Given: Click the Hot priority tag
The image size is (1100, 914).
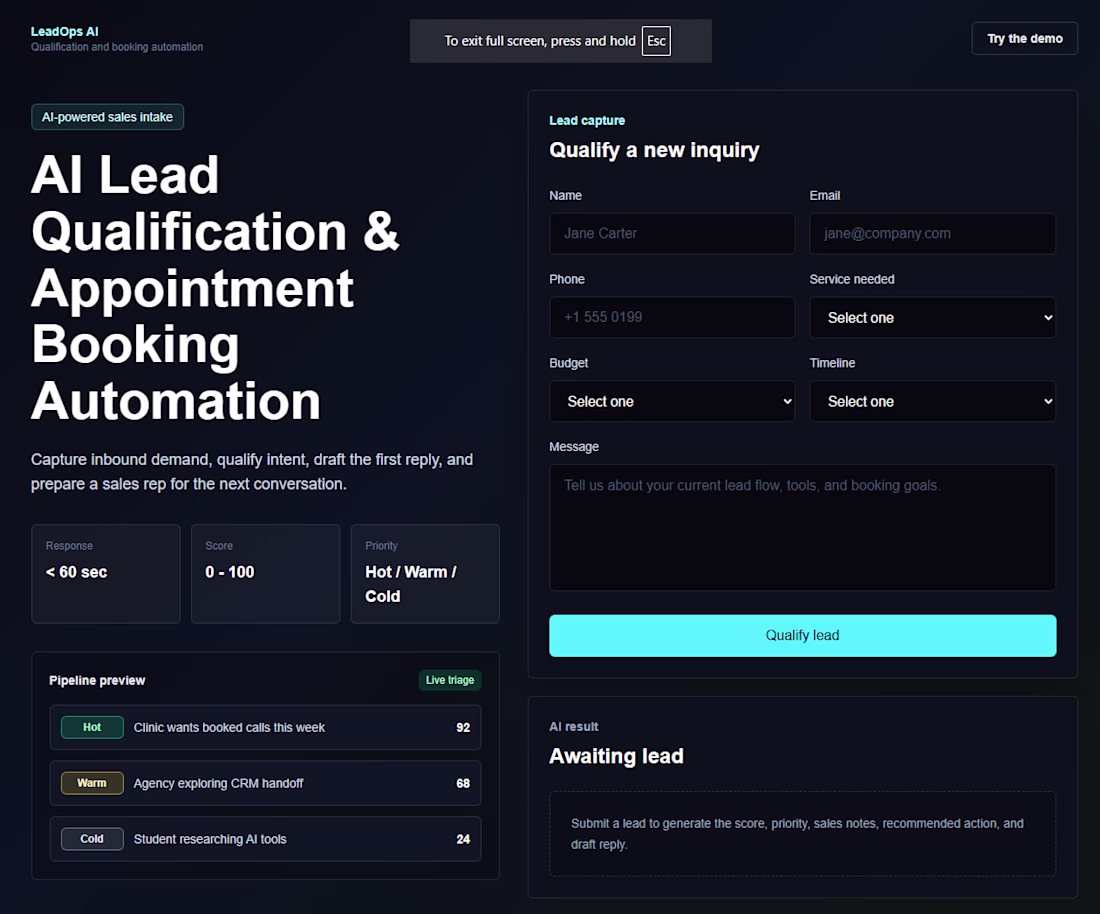Looking at the screenshot, I should click(x=92, y=727).
